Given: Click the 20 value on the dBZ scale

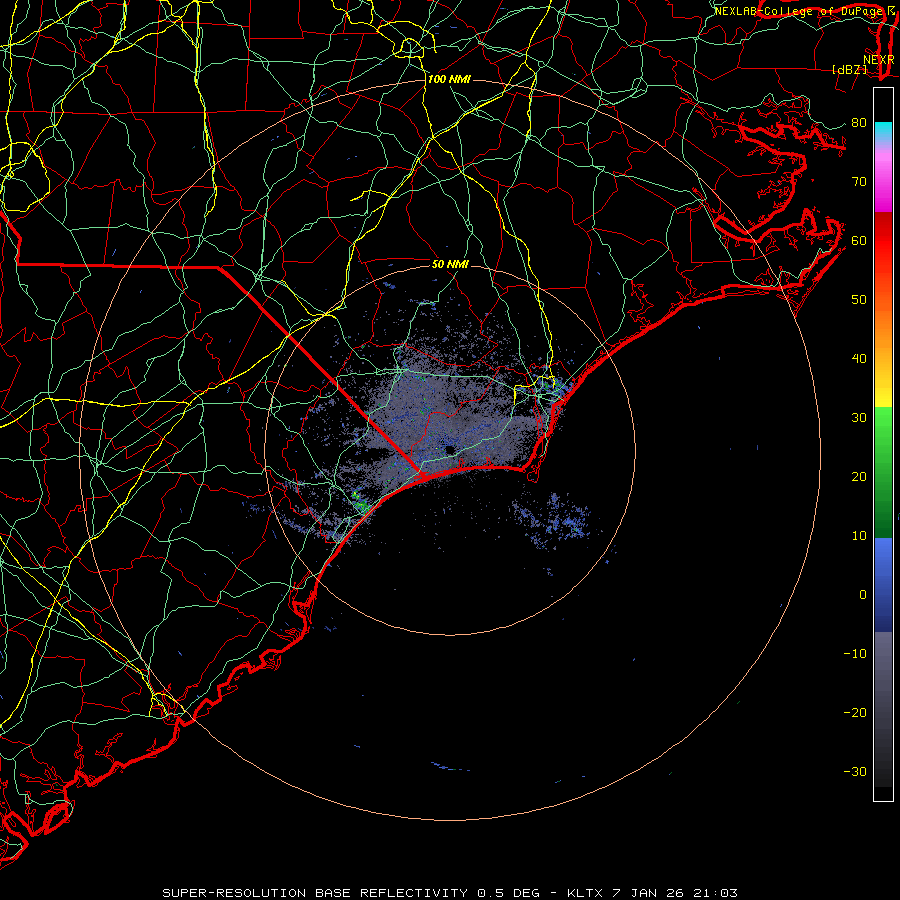Looking at the screenshot, I should [x=859, y=476].
